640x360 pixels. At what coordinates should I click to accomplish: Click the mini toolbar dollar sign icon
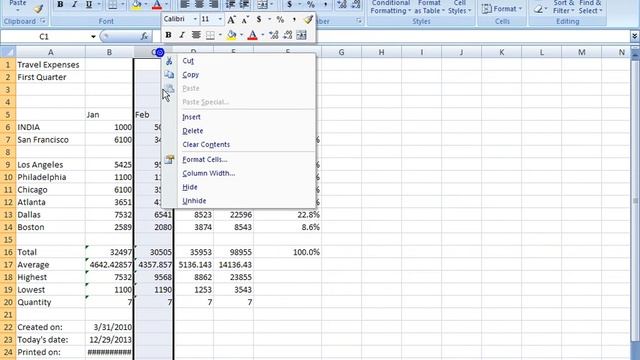coord(259,19)
